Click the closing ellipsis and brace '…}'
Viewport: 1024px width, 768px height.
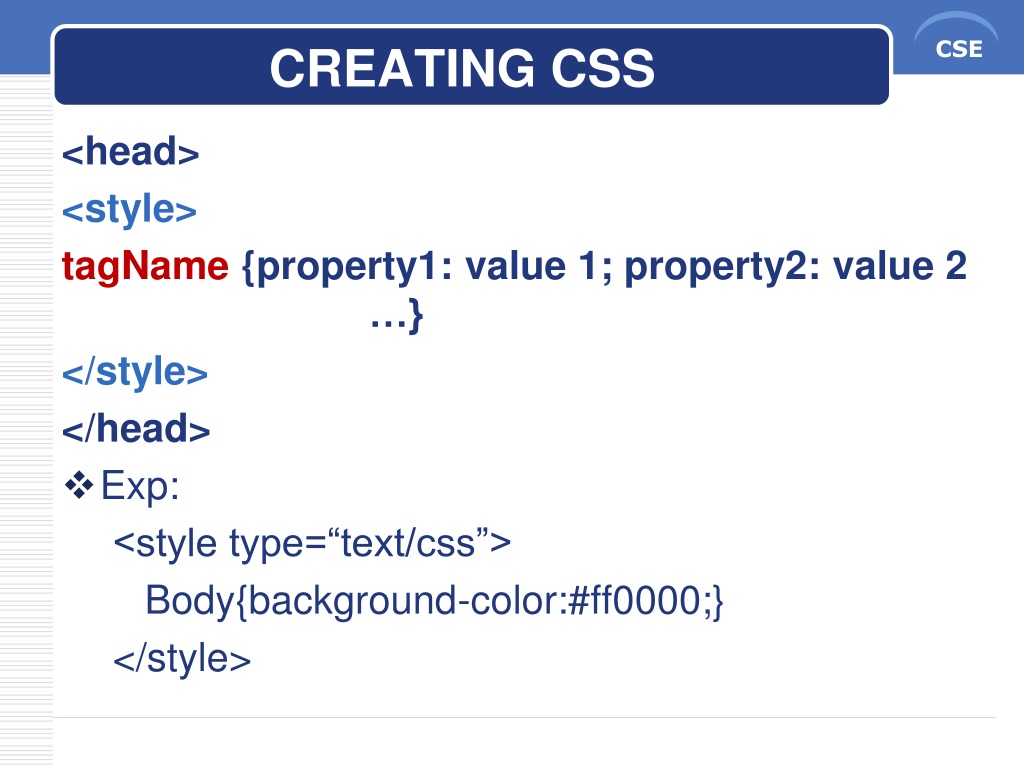point(397,316)
